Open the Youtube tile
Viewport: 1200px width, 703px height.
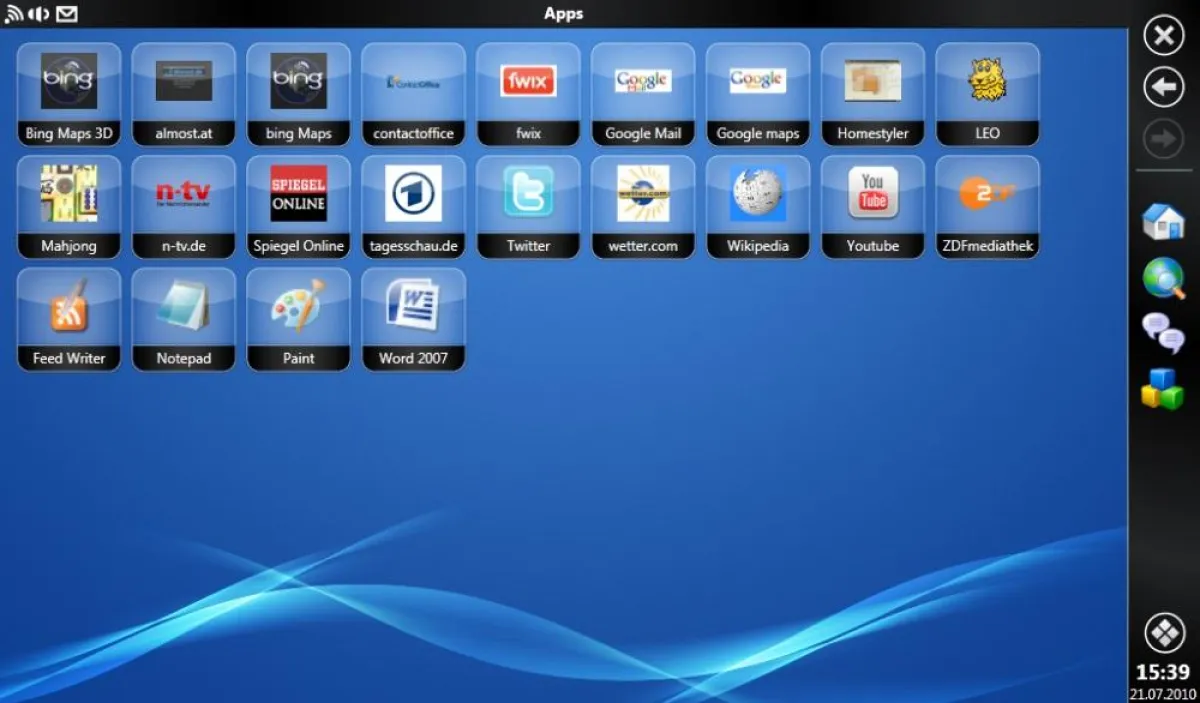pos(872,207)
